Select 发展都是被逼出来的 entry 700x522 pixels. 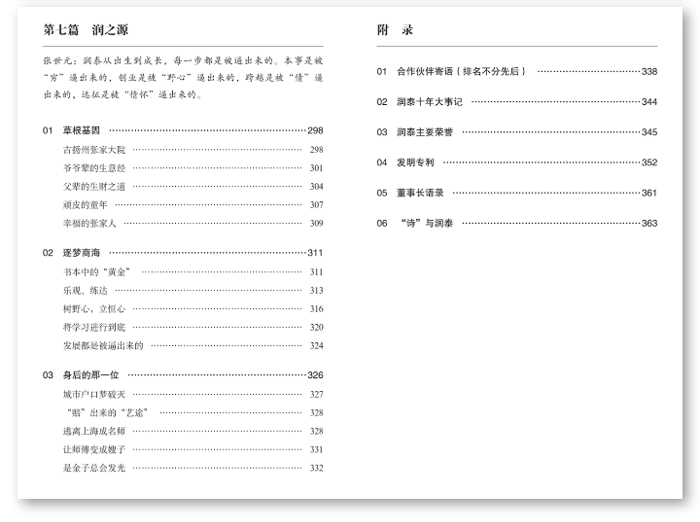click(102, 345)
